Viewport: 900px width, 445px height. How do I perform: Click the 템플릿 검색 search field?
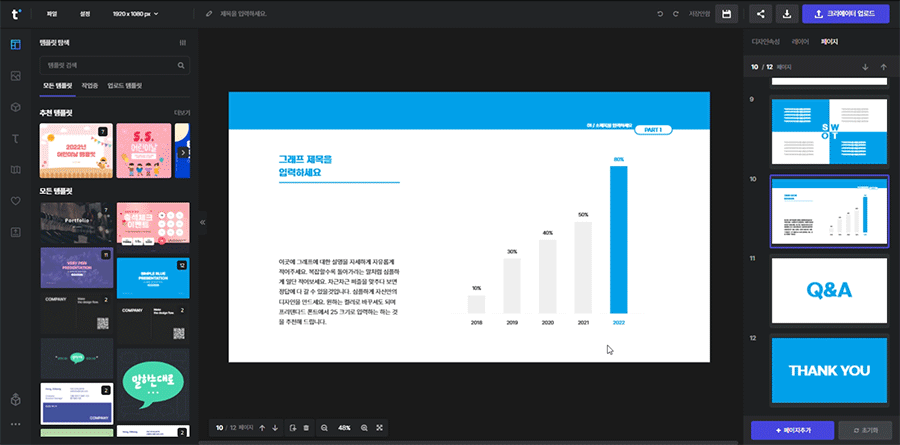(x=107, y=66)
